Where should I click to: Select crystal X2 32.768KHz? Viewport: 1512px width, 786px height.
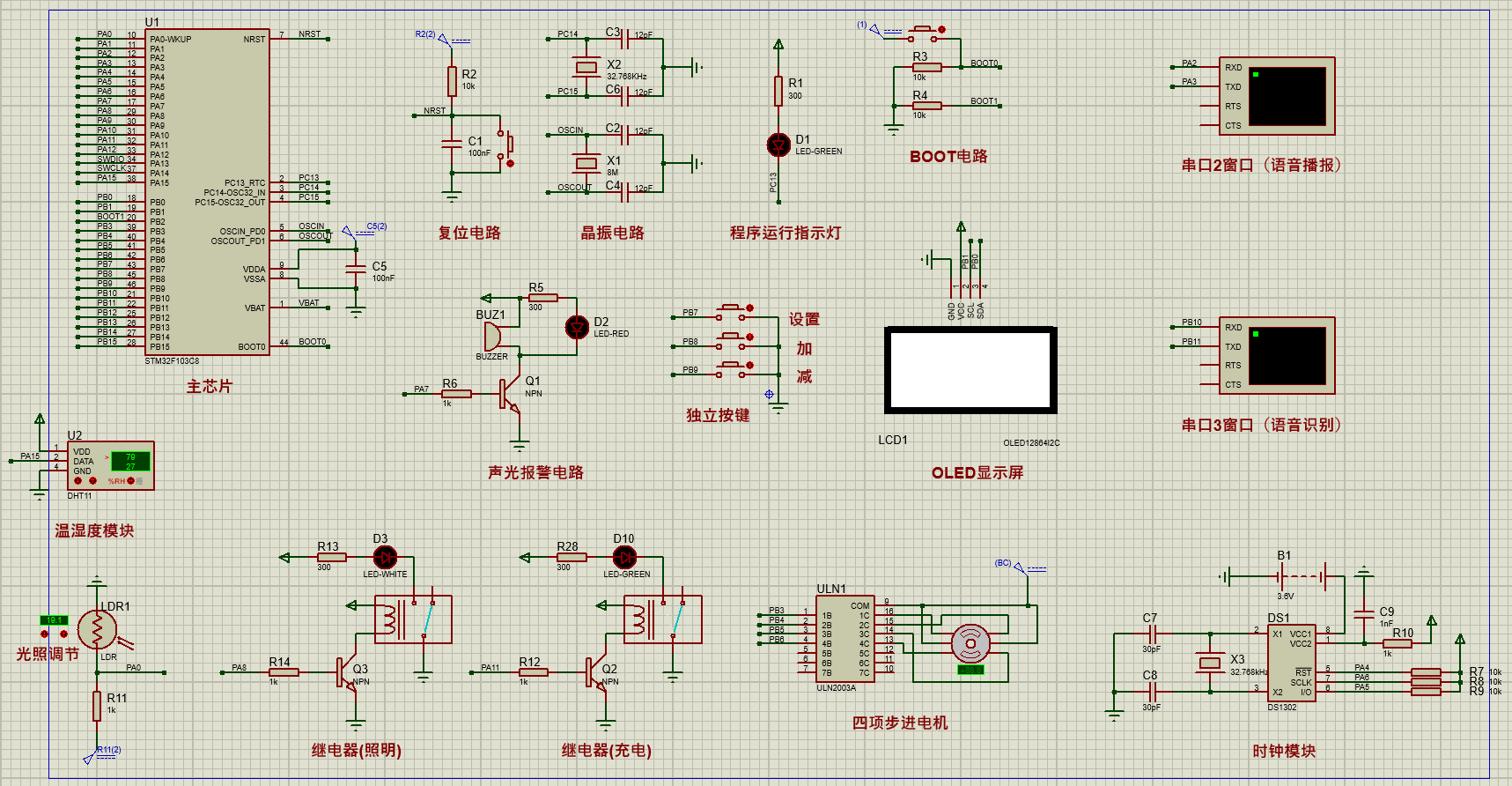click(586, 67)
